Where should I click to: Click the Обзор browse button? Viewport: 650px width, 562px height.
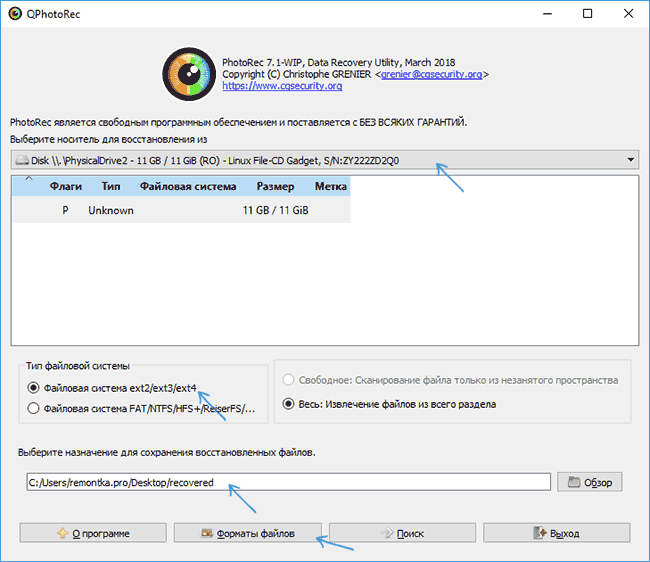(x=589, y=482)
